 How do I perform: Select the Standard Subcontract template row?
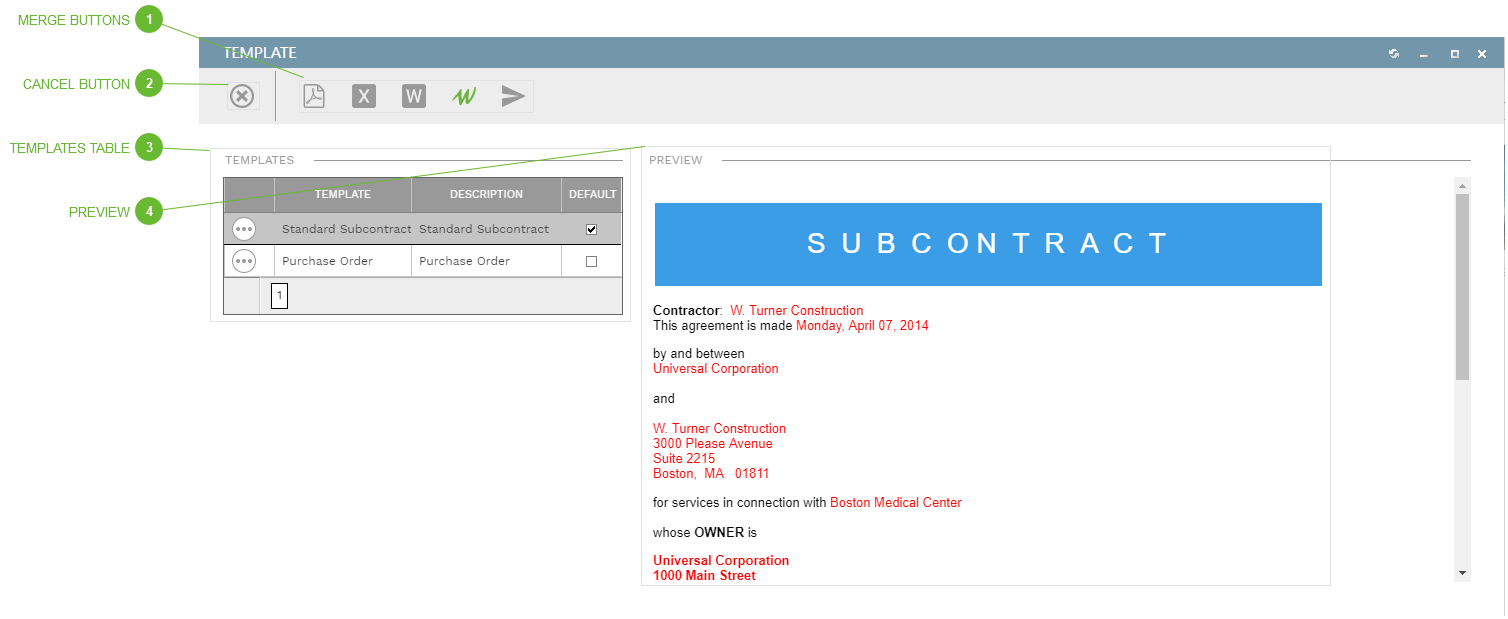(346, 228)
